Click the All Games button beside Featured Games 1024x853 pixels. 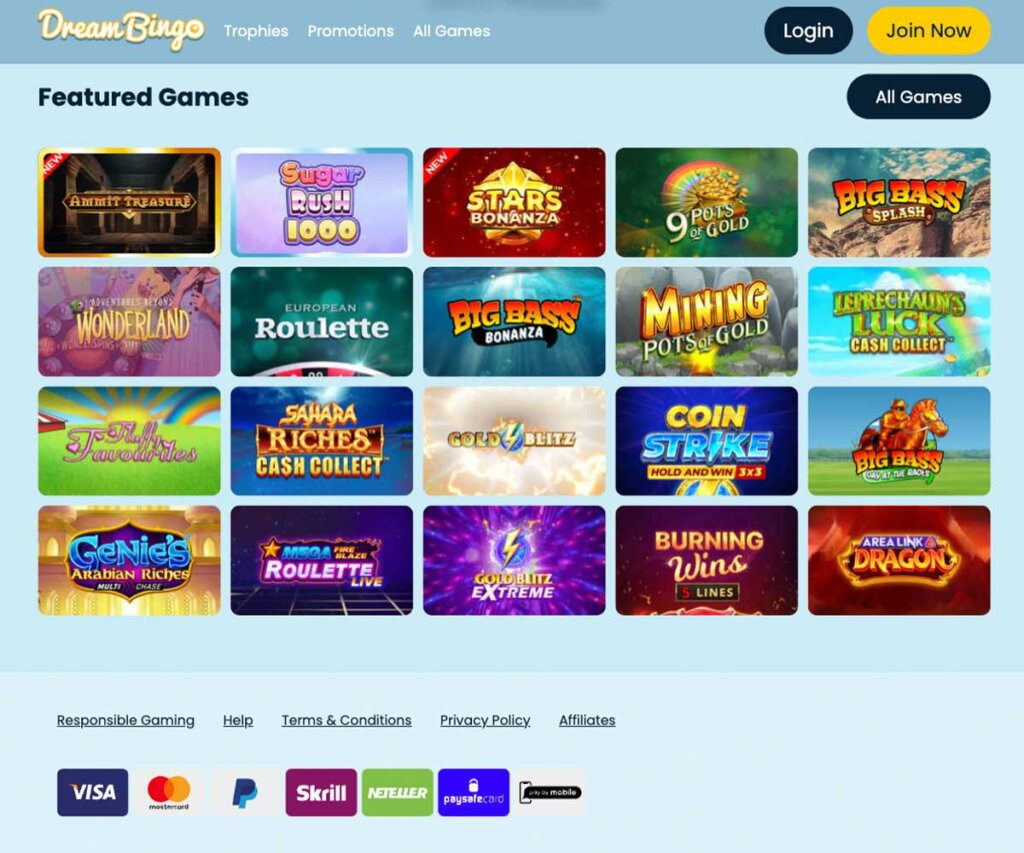pos(918,97)
